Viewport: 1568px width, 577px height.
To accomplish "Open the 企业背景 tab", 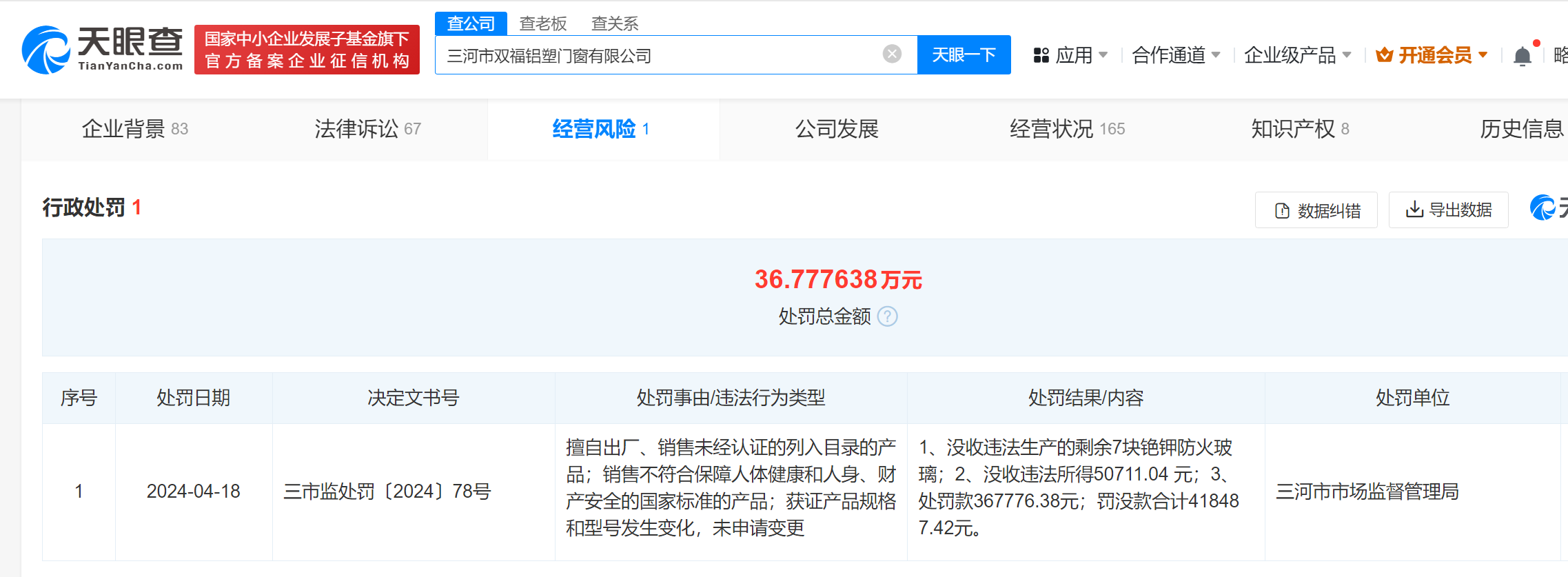I will pyautogui.click(x=134, y=129).
